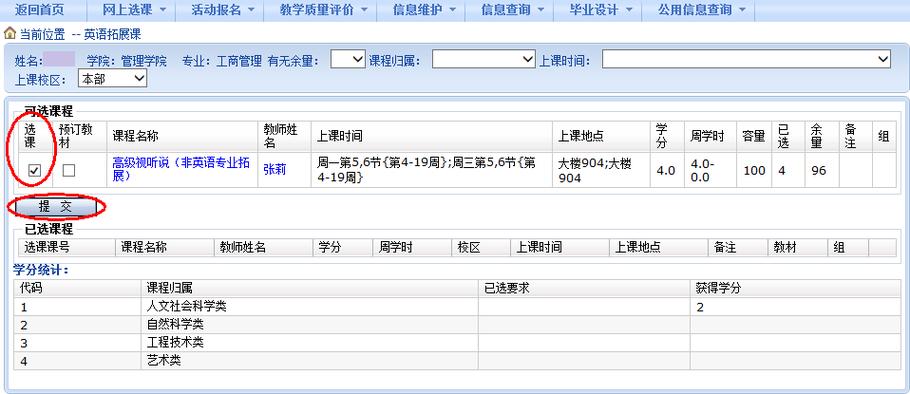Go to 返回首页 in the menu bar
Screen dimensions: 910x394
click(39, 10)
